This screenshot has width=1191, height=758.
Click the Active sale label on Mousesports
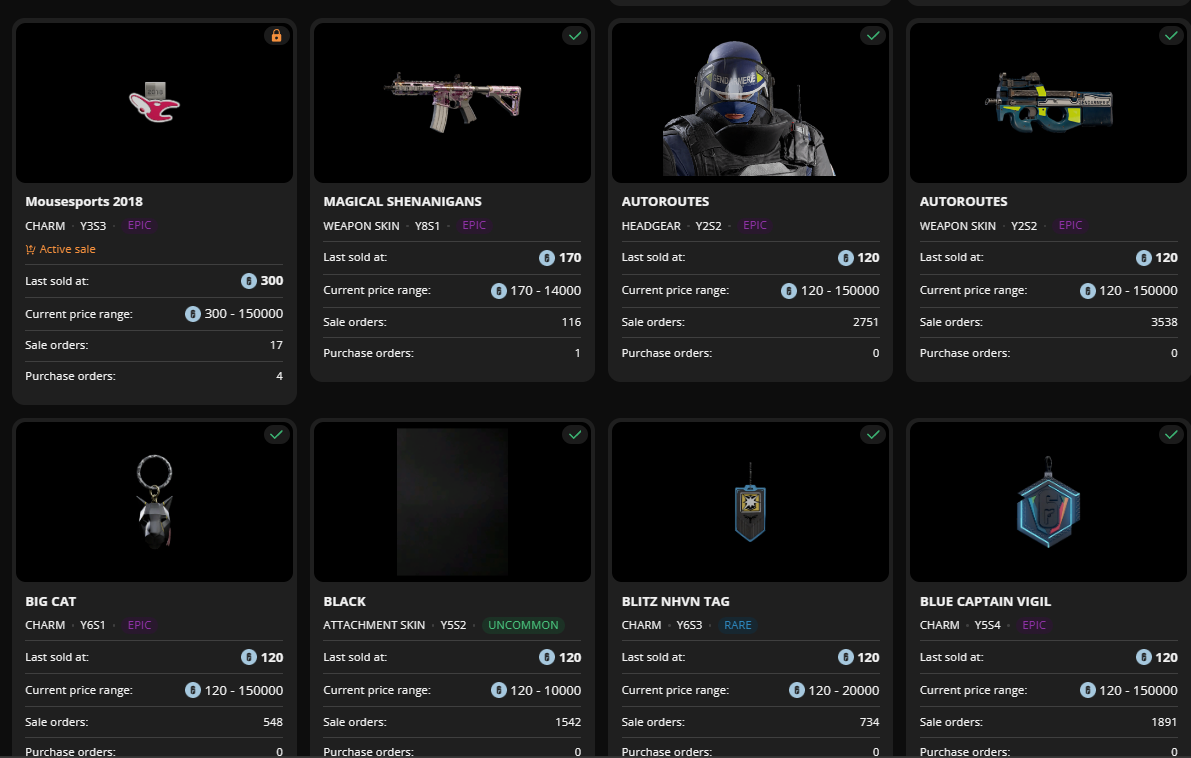pos(67,249)
